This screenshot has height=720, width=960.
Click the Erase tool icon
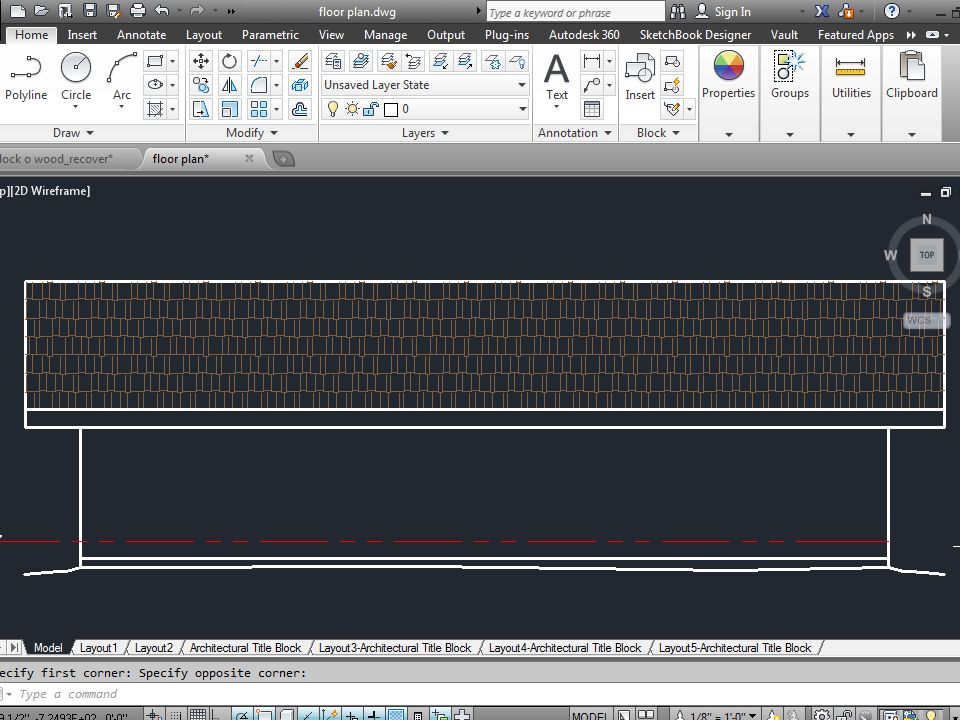(x=300, y=61)
